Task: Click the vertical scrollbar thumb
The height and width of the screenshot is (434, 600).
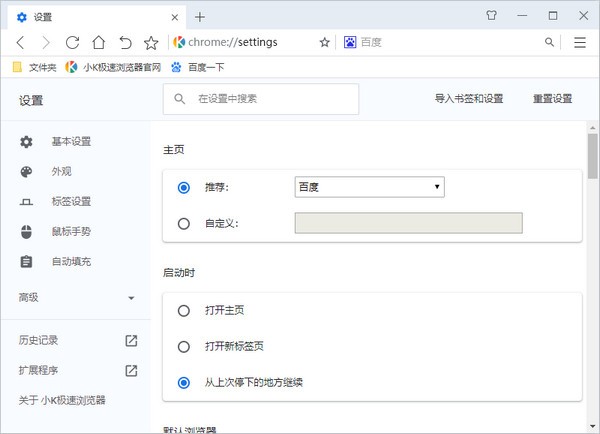Action: tap(592, 155)
